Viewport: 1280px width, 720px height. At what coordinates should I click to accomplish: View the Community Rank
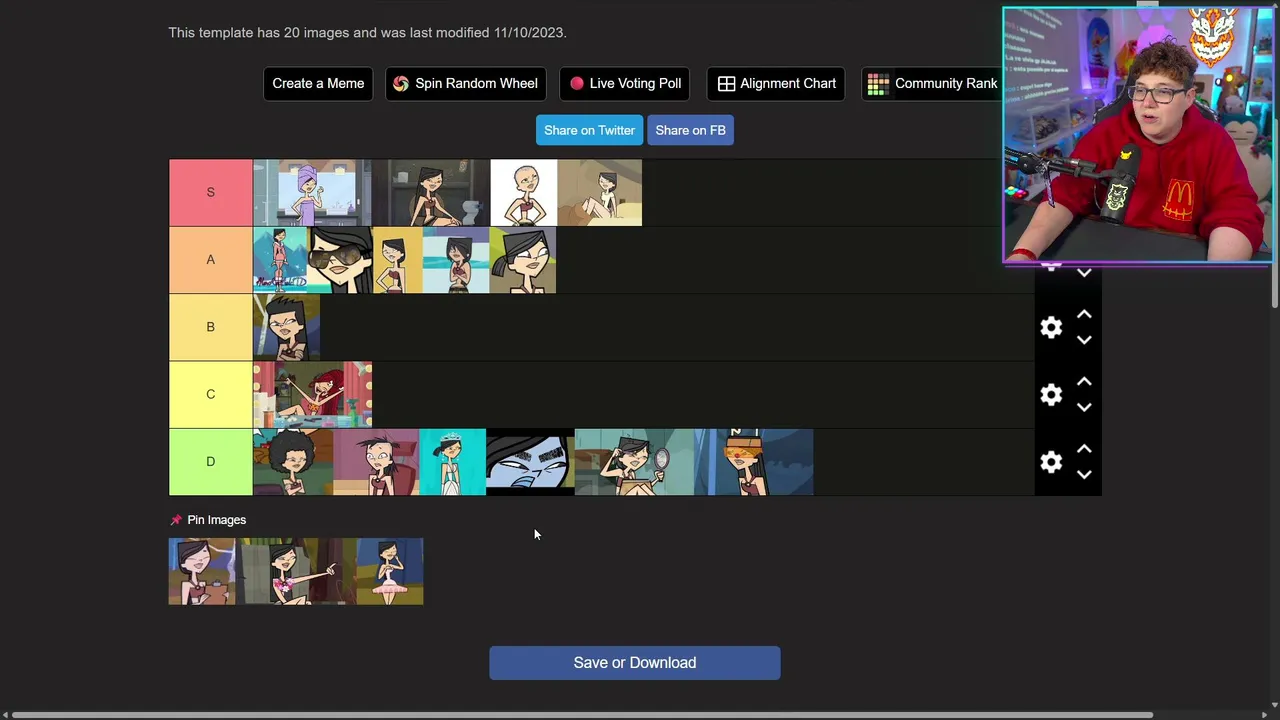pyautogui.click(x=932, y=83)
